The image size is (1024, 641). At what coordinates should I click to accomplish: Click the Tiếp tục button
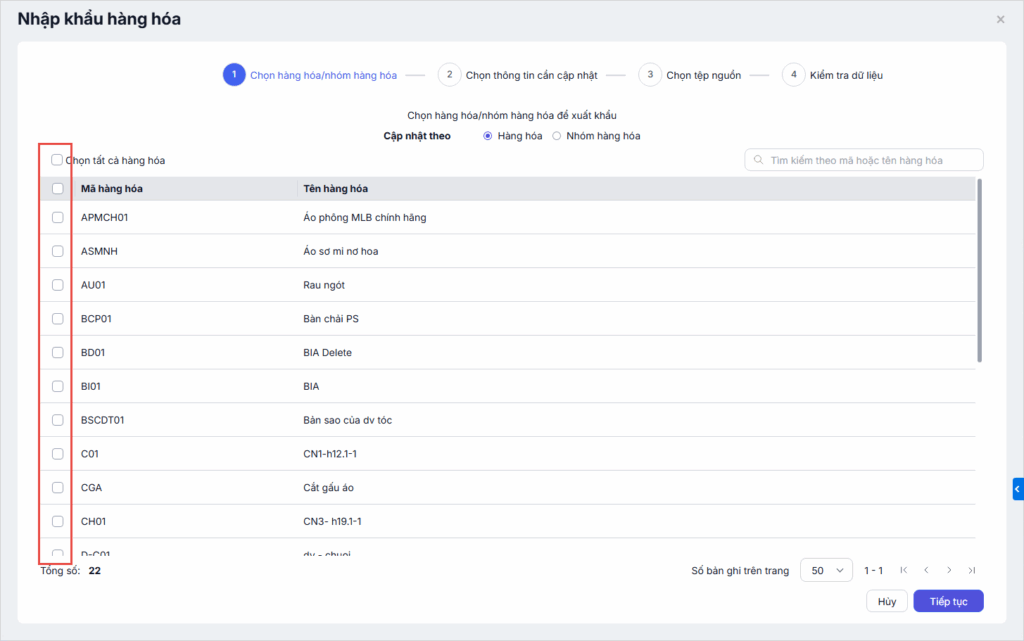(948, 601)
